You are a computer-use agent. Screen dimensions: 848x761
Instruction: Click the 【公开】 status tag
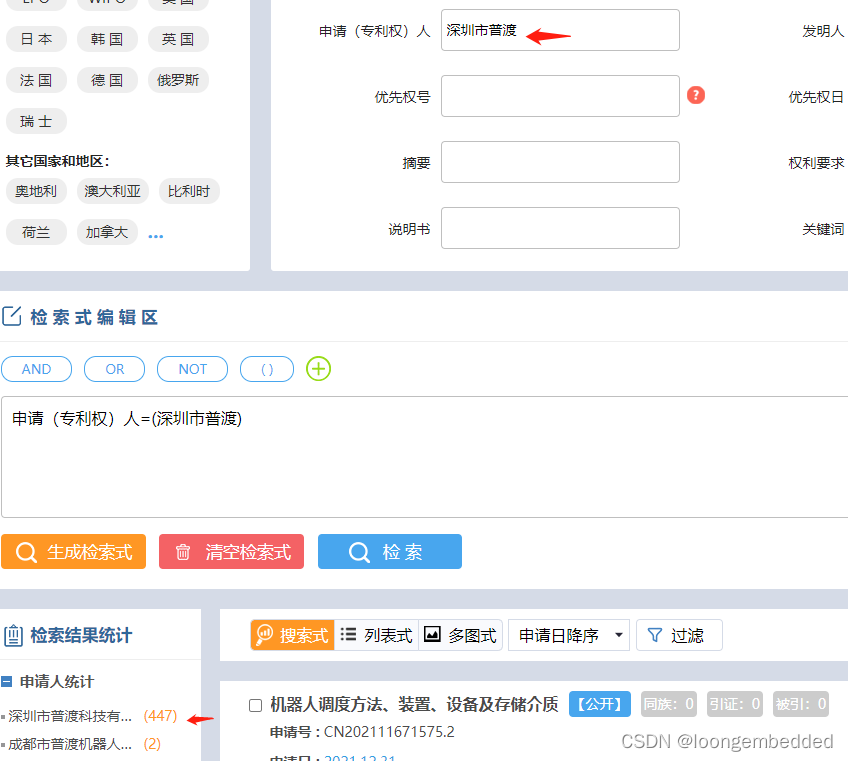pos(600,704)
